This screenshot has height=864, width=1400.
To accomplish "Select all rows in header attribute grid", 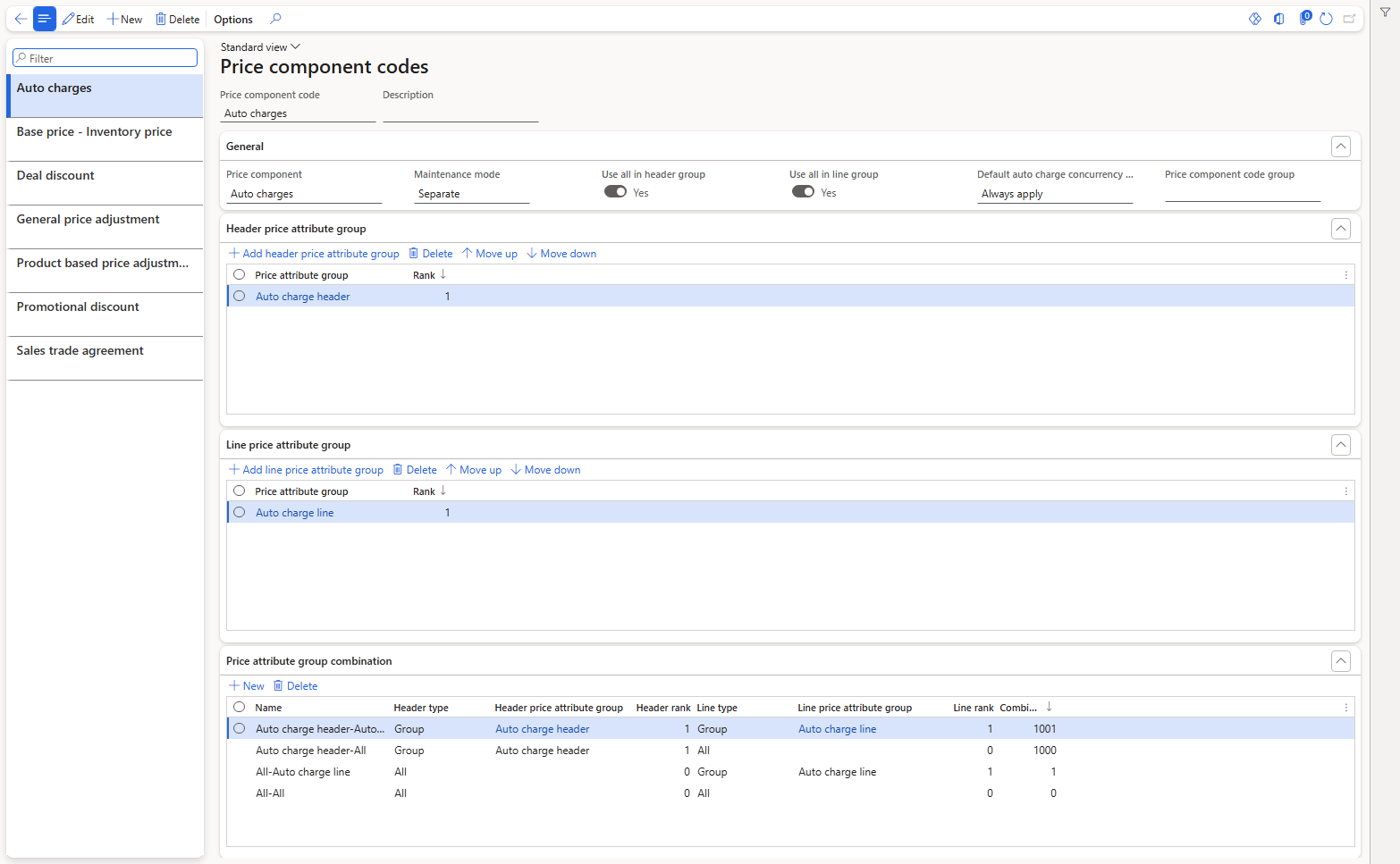I will [240, 274].
